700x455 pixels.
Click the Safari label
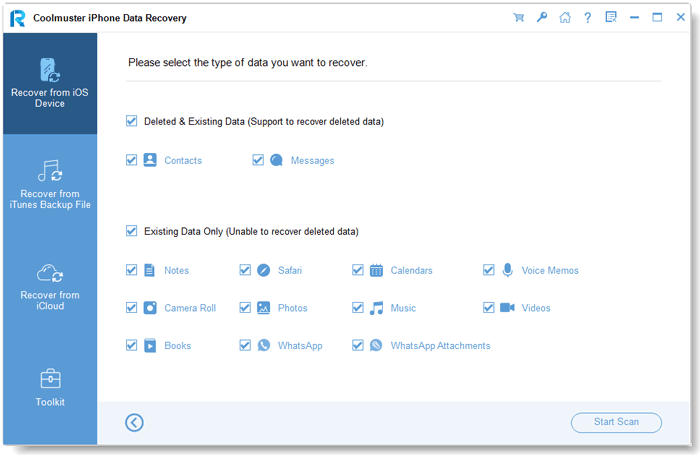pyautogui.click(x=290, y=271)
